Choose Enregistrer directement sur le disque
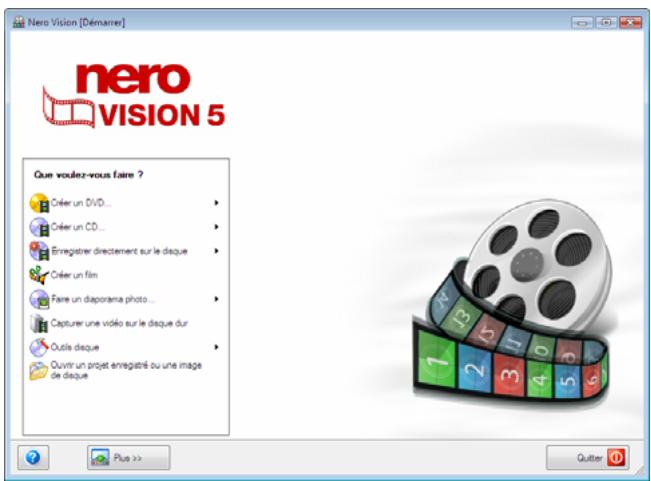 pos(119,251)
